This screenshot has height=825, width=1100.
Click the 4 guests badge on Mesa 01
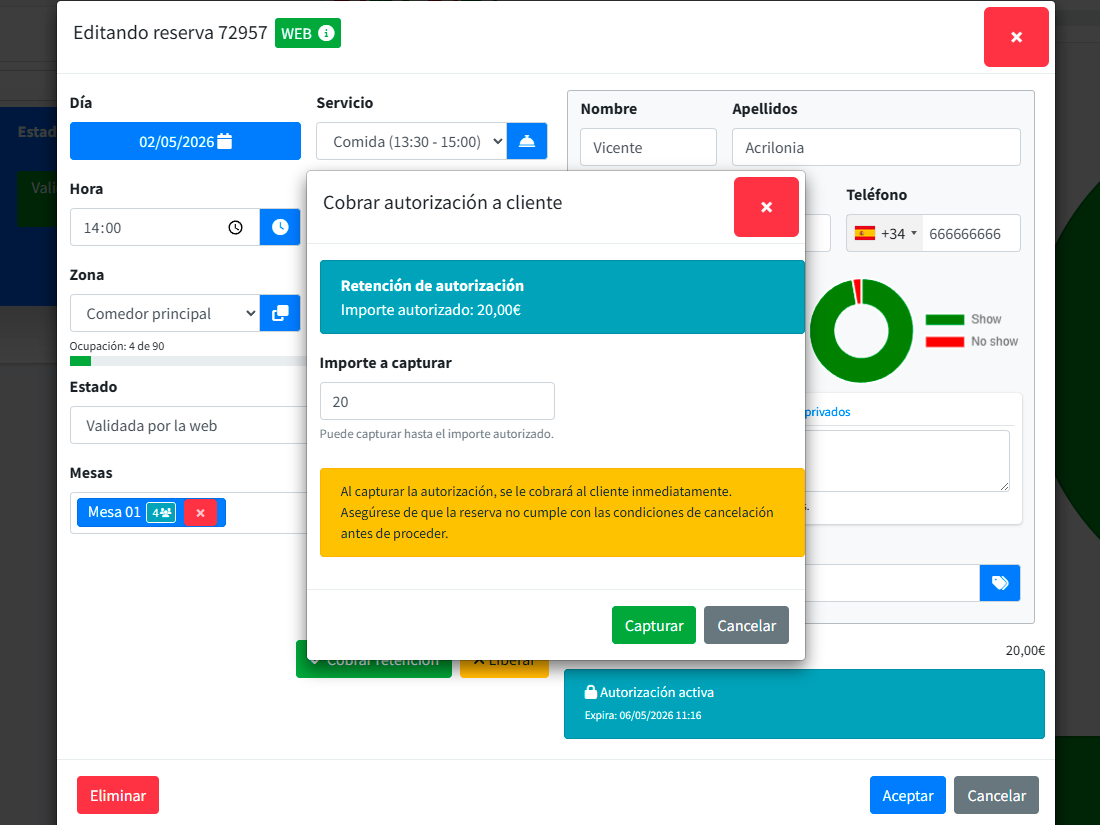coord(161,513)
